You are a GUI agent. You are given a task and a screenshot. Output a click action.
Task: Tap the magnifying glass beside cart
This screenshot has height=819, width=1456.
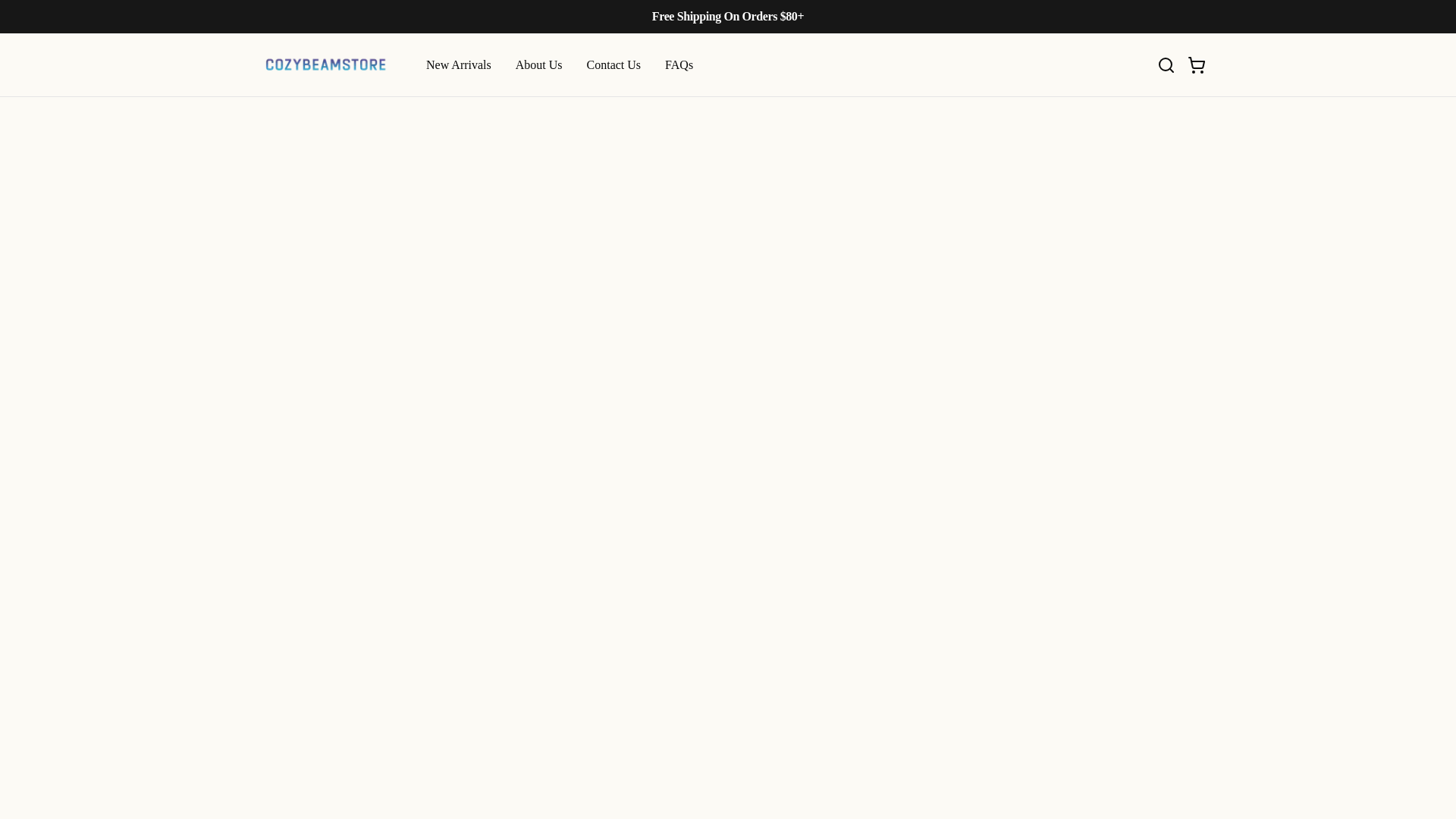1166,65
